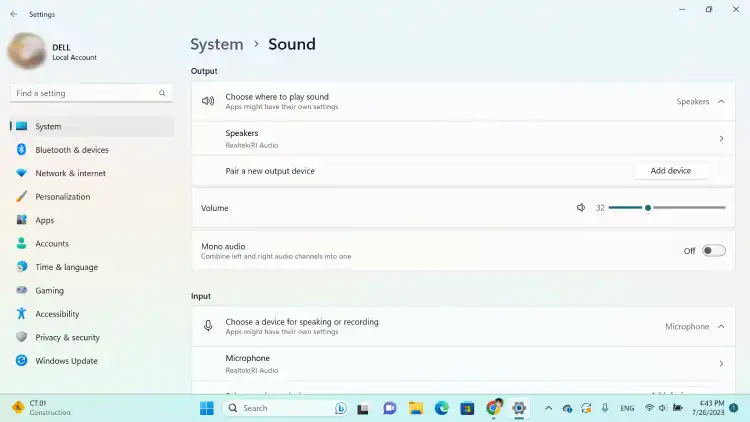
Task: Open Time & language settings
Action: pyautogui.click(x=92, y=267)
